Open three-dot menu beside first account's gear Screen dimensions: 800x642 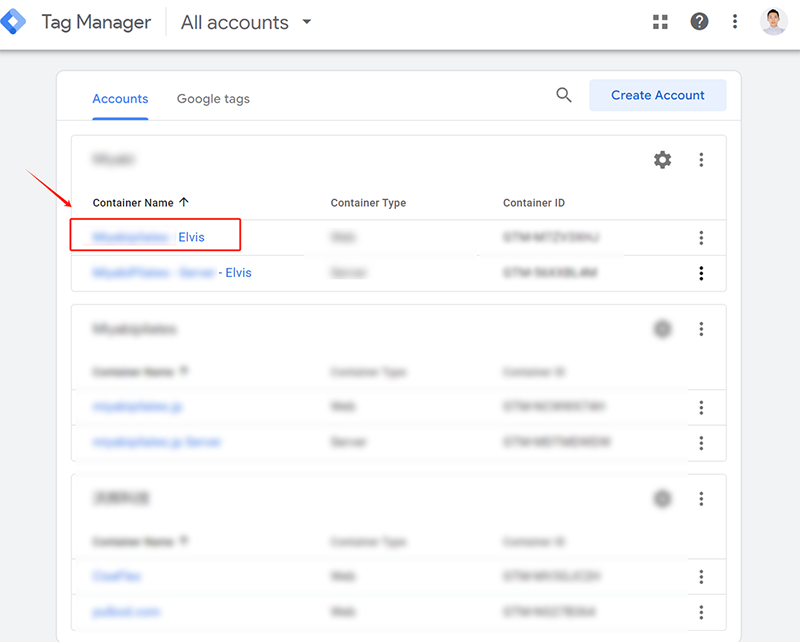(x=701, y=160)
